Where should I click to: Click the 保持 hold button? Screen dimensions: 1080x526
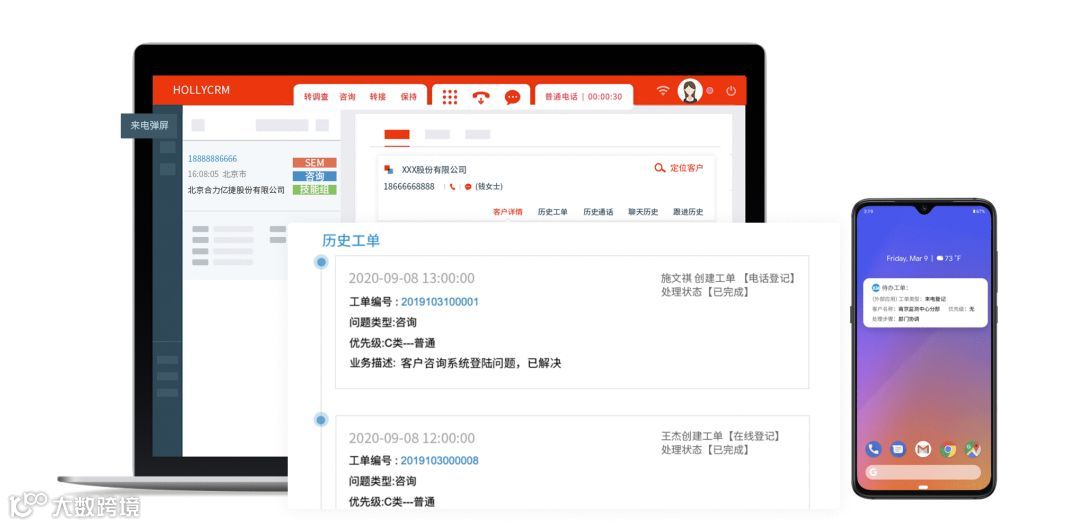click(x=408, y=97)
